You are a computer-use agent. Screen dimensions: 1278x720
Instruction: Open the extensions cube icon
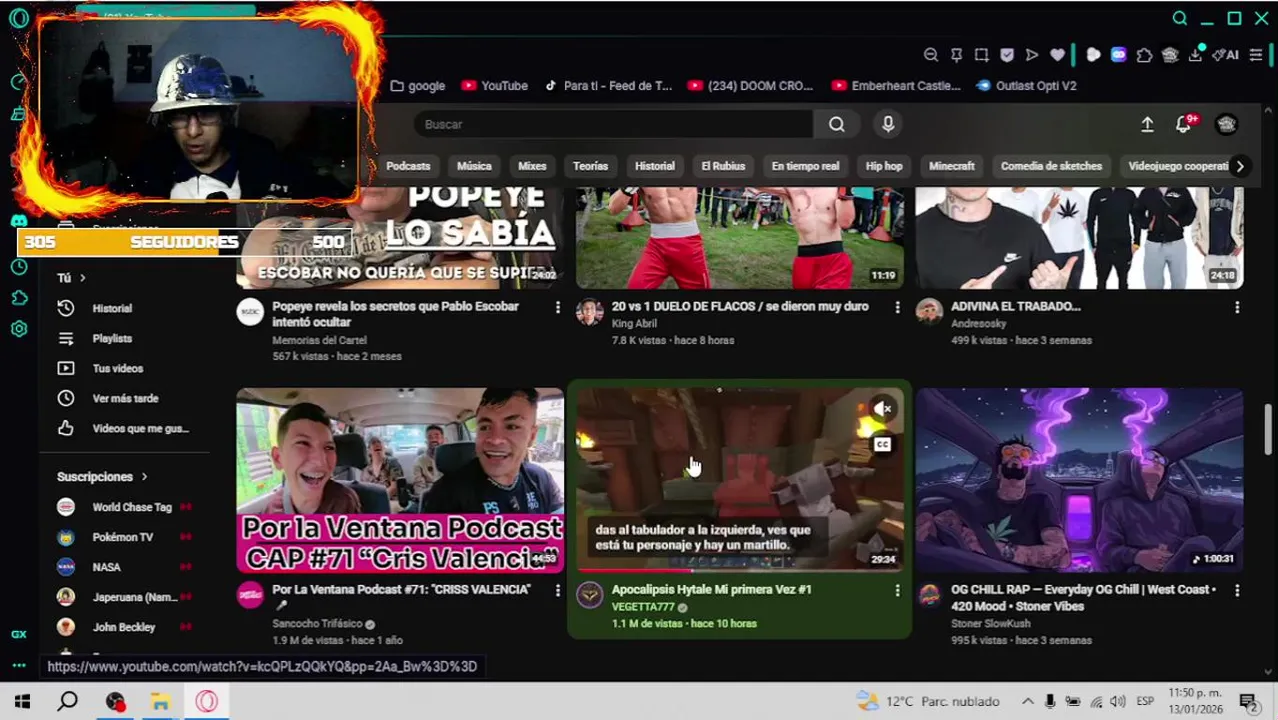1144,55
